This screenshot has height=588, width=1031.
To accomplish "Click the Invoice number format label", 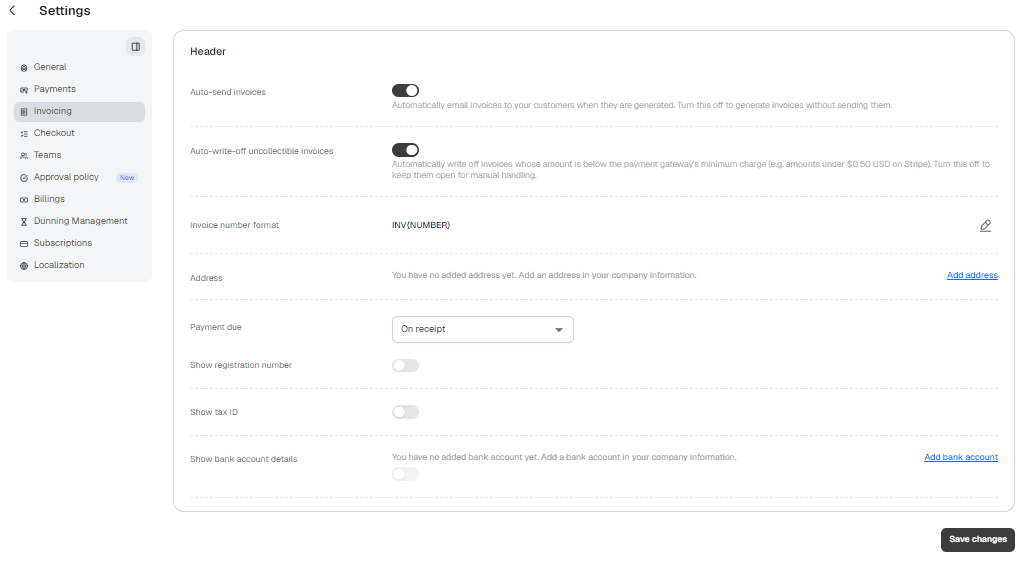I will pyautogui.click(x=234, y=225).
